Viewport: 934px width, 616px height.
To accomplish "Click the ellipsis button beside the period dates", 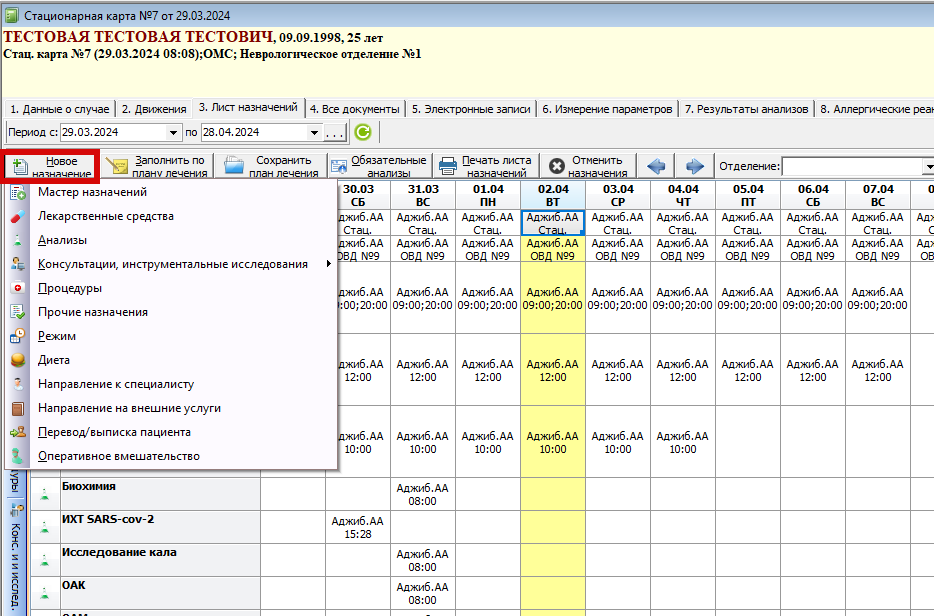I will [335, 132].
